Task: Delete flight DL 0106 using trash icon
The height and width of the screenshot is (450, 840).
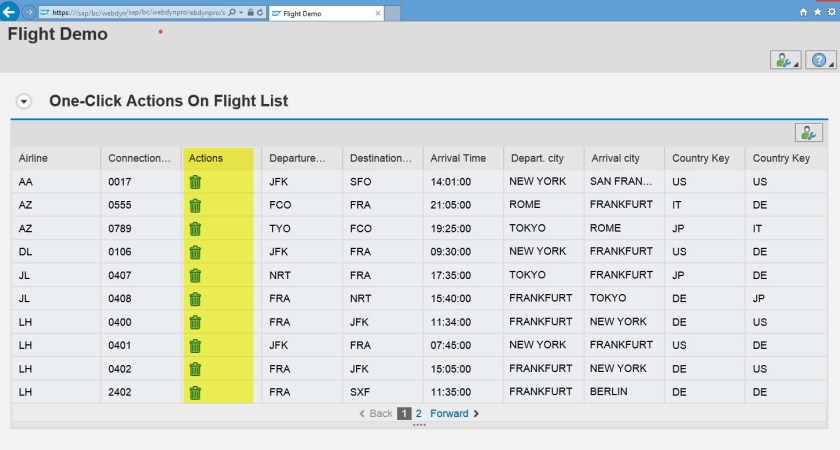Action: point(195,252)
